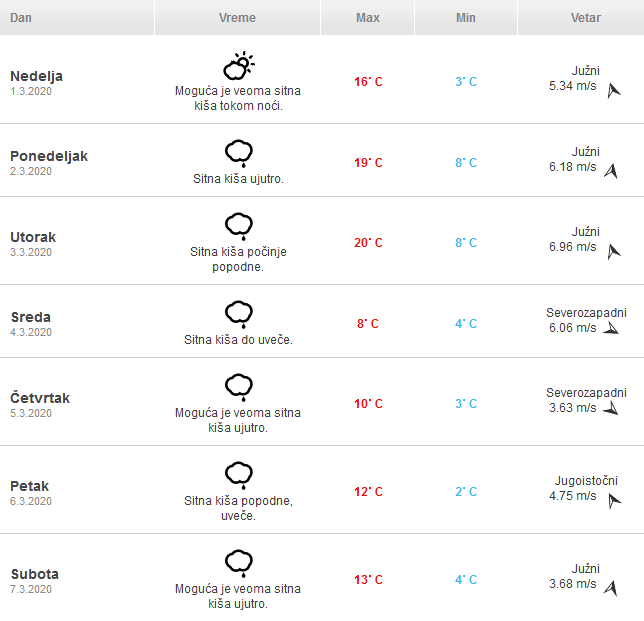Viewport: 644px width, 621px height.
Task: Select the Četvrtak day label
Action: (40, 398)
